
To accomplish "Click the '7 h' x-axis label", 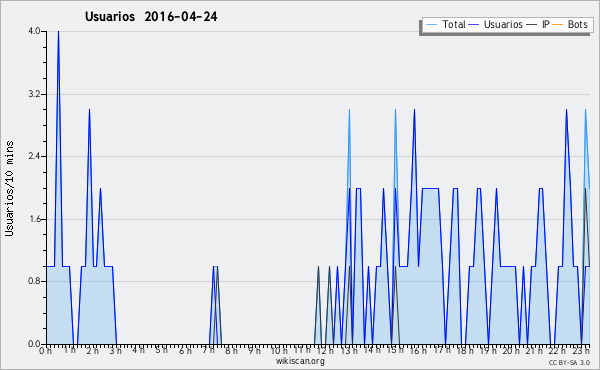I will pos(209,350).
